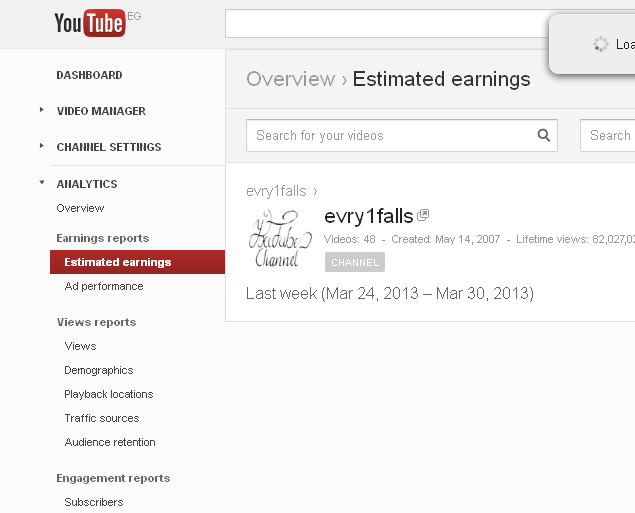Expand the Channel Settings arrow
Image resolution: width=635 pixels, height=513 pixels.
tap(41, 146)
